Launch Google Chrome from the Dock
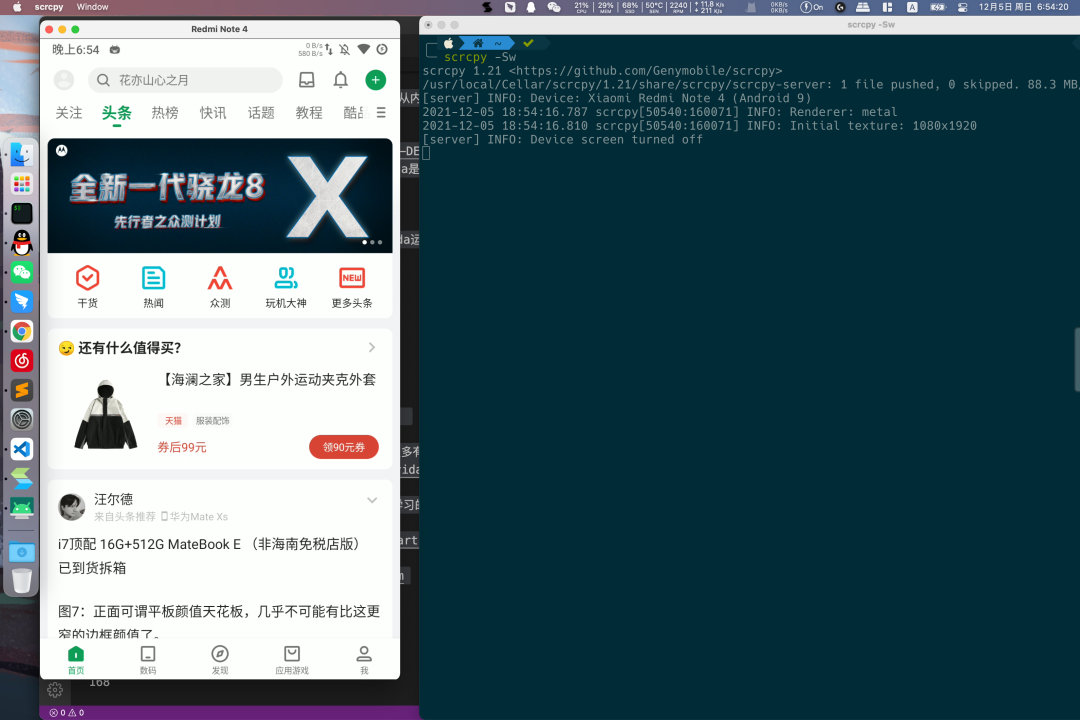Screen dimensions: 1080x720 coord(21,331)
